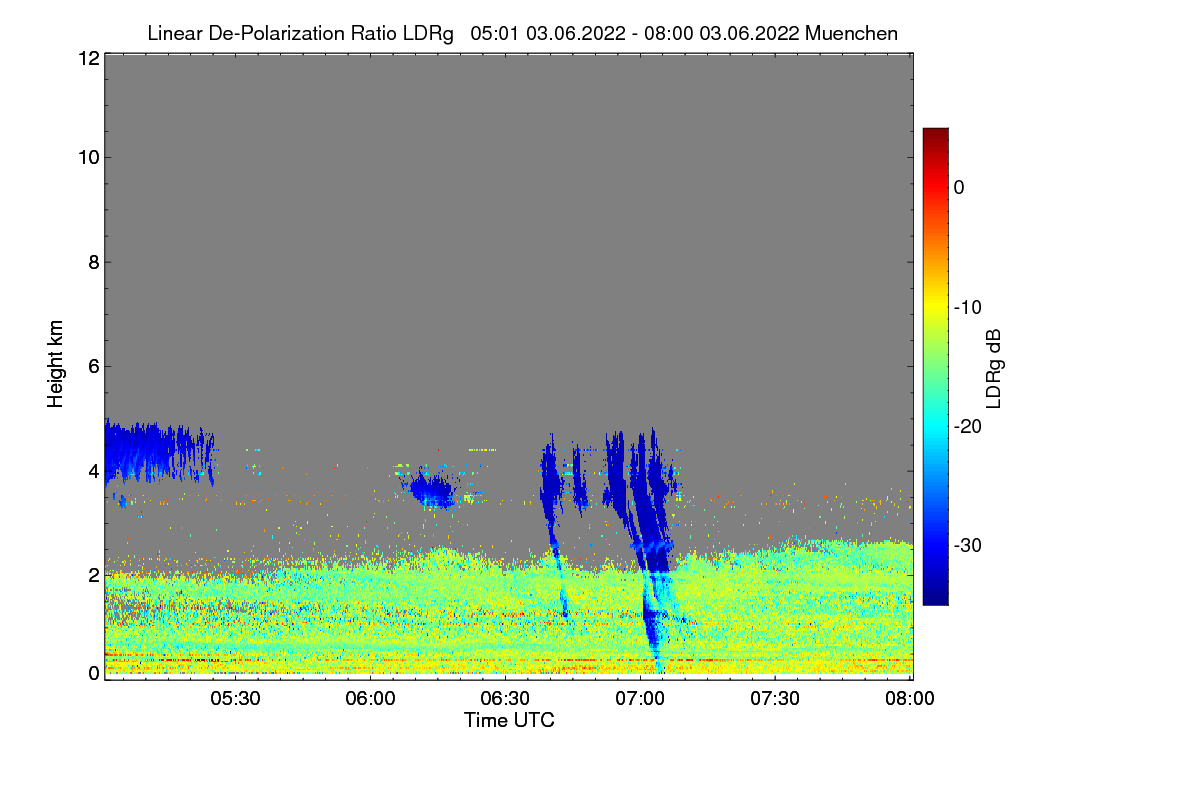Screen dimensions: 1200x800
Task: Click the height axis value 2
Action: pos(92,575)
